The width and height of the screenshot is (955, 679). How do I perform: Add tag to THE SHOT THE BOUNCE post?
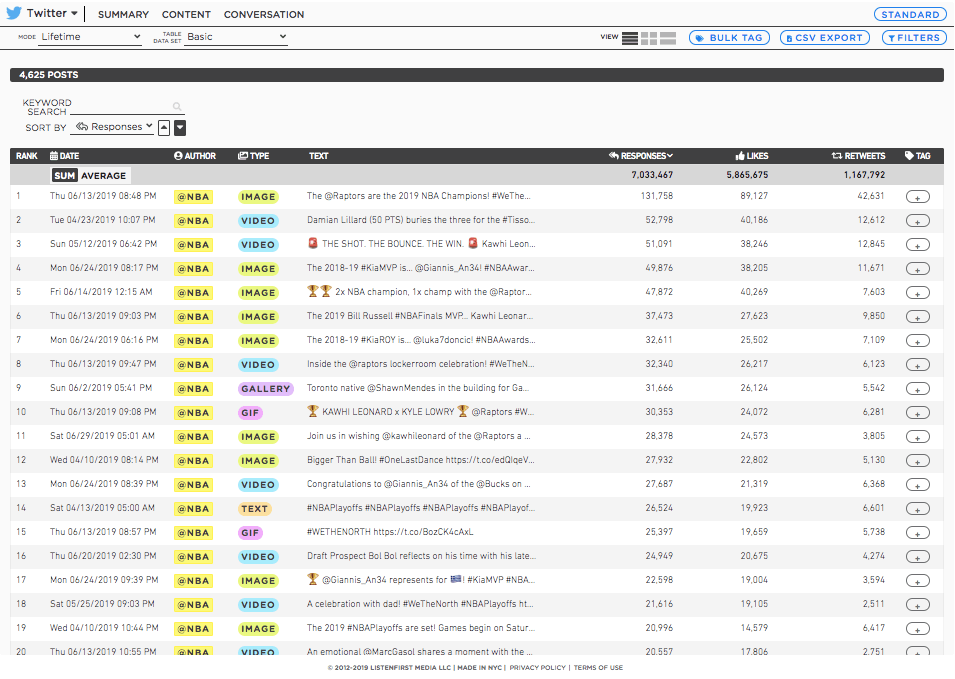tap(918, 245)
